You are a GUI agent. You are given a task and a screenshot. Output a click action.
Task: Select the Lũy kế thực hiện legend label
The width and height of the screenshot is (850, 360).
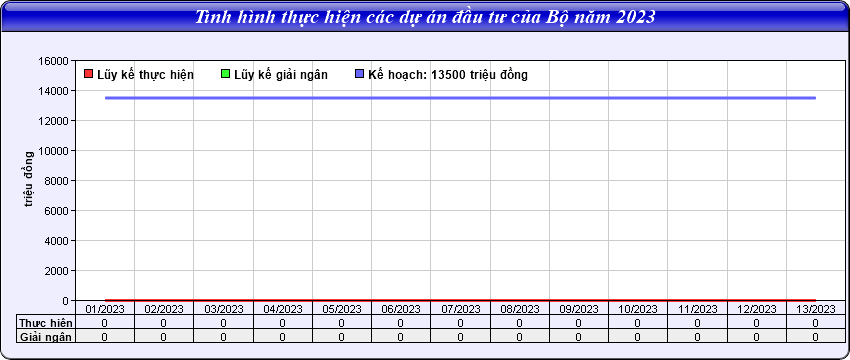point(145,75)
